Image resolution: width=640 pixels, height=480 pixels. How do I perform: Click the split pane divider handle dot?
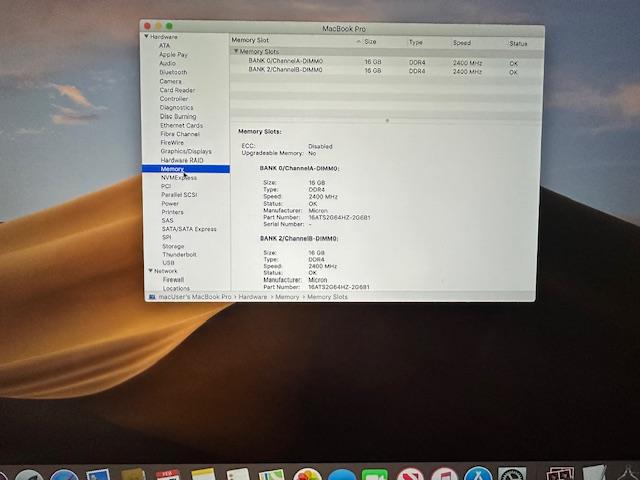tap(387, 120)
